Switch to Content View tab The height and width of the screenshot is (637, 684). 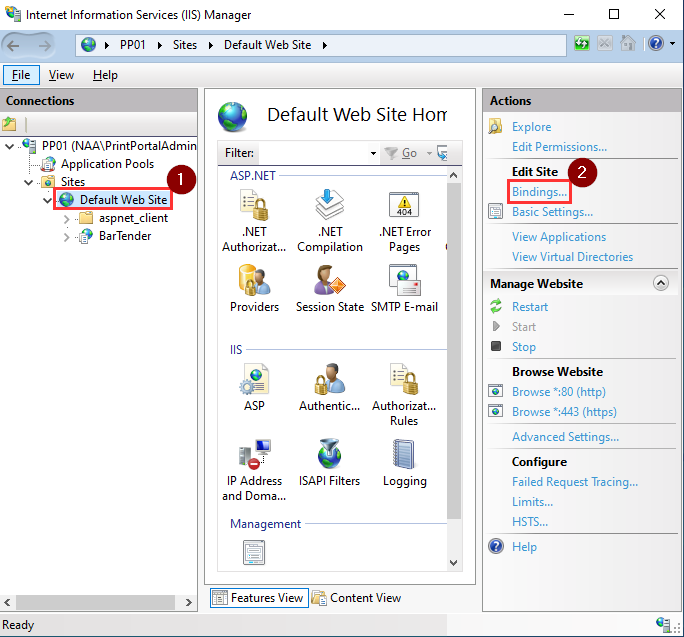tap(356, 598)
